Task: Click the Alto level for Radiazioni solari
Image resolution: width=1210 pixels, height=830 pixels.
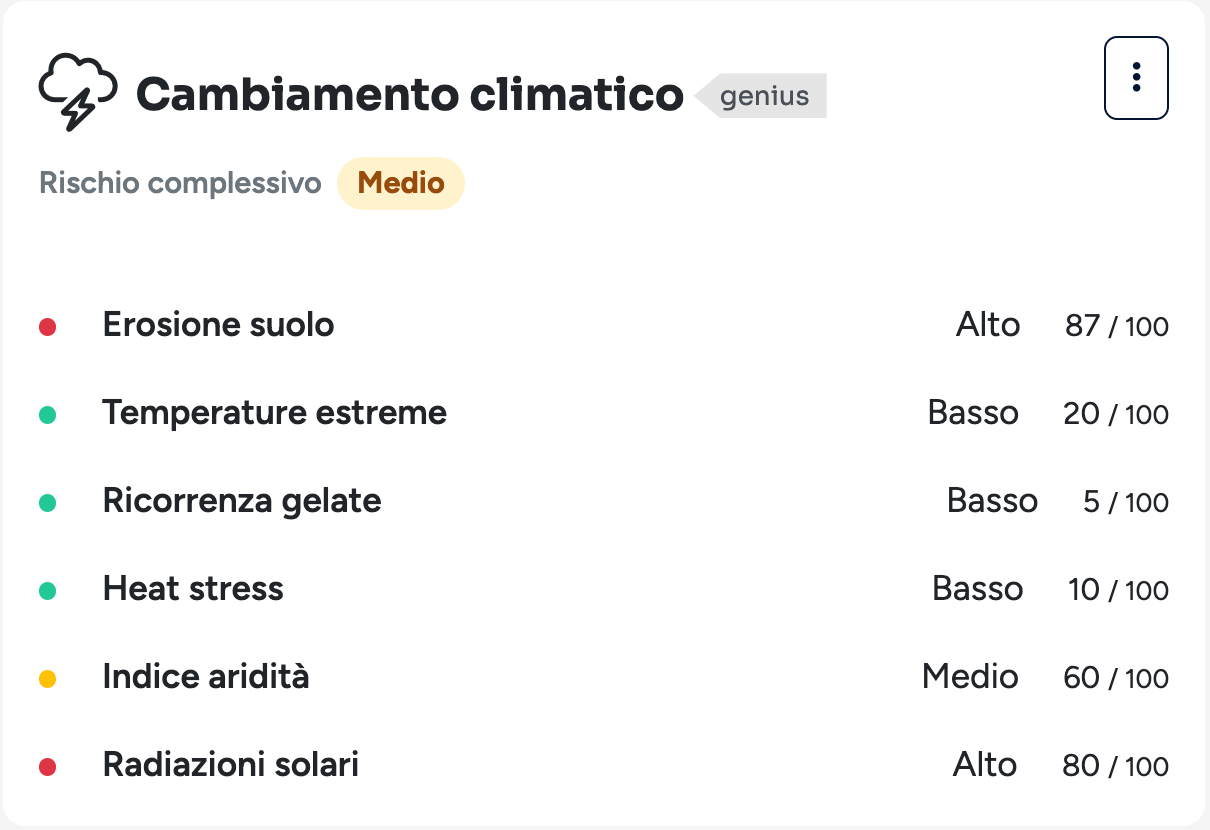Action: point(985,765)
